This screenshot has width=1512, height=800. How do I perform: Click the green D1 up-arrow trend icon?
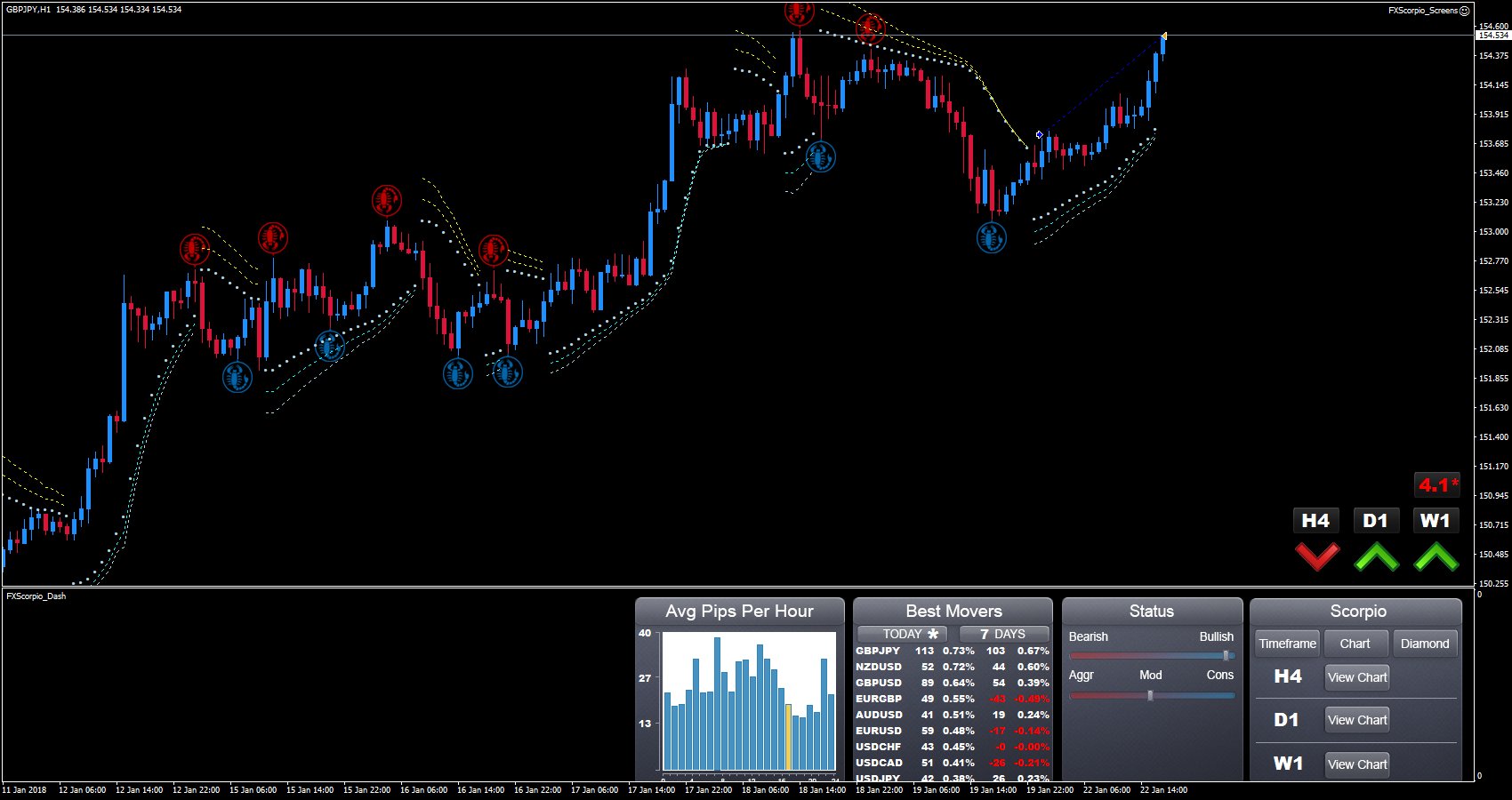pos(1376,556)
